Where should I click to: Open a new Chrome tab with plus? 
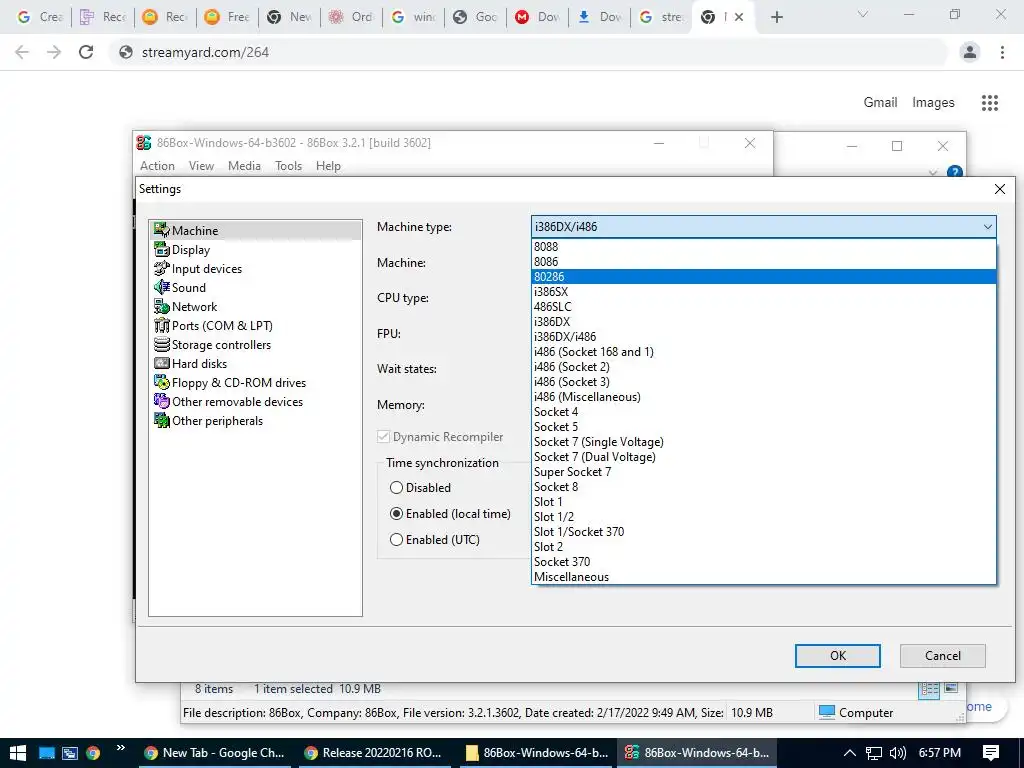[x=776, y=17]
